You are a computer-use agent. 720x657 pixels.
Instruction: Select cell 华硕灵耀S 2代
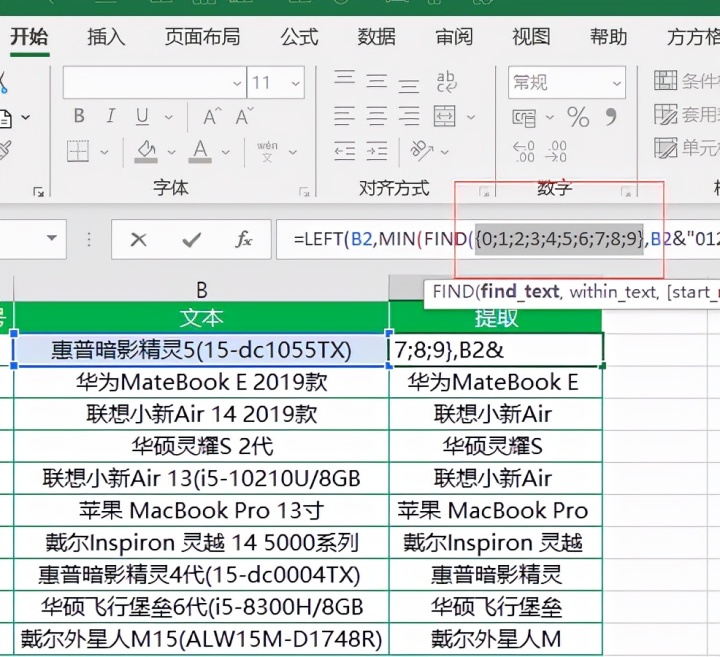[201, 446]
